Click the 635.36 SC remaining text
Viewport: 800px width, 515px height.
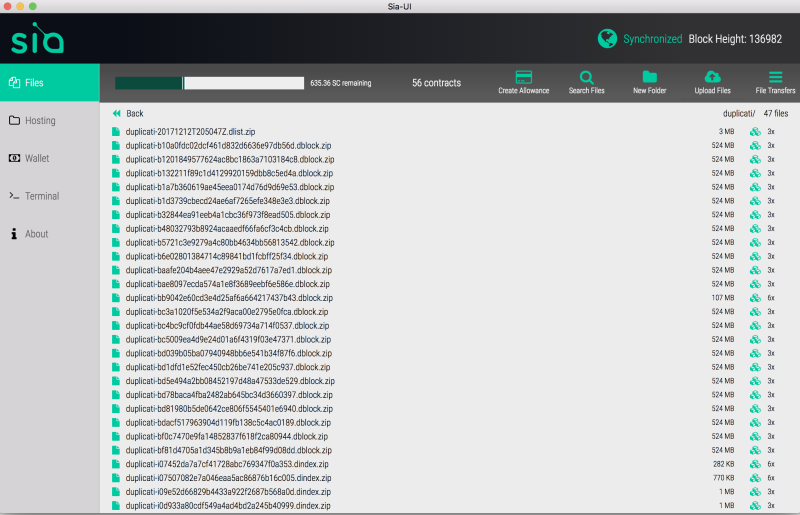pos(340,83)
